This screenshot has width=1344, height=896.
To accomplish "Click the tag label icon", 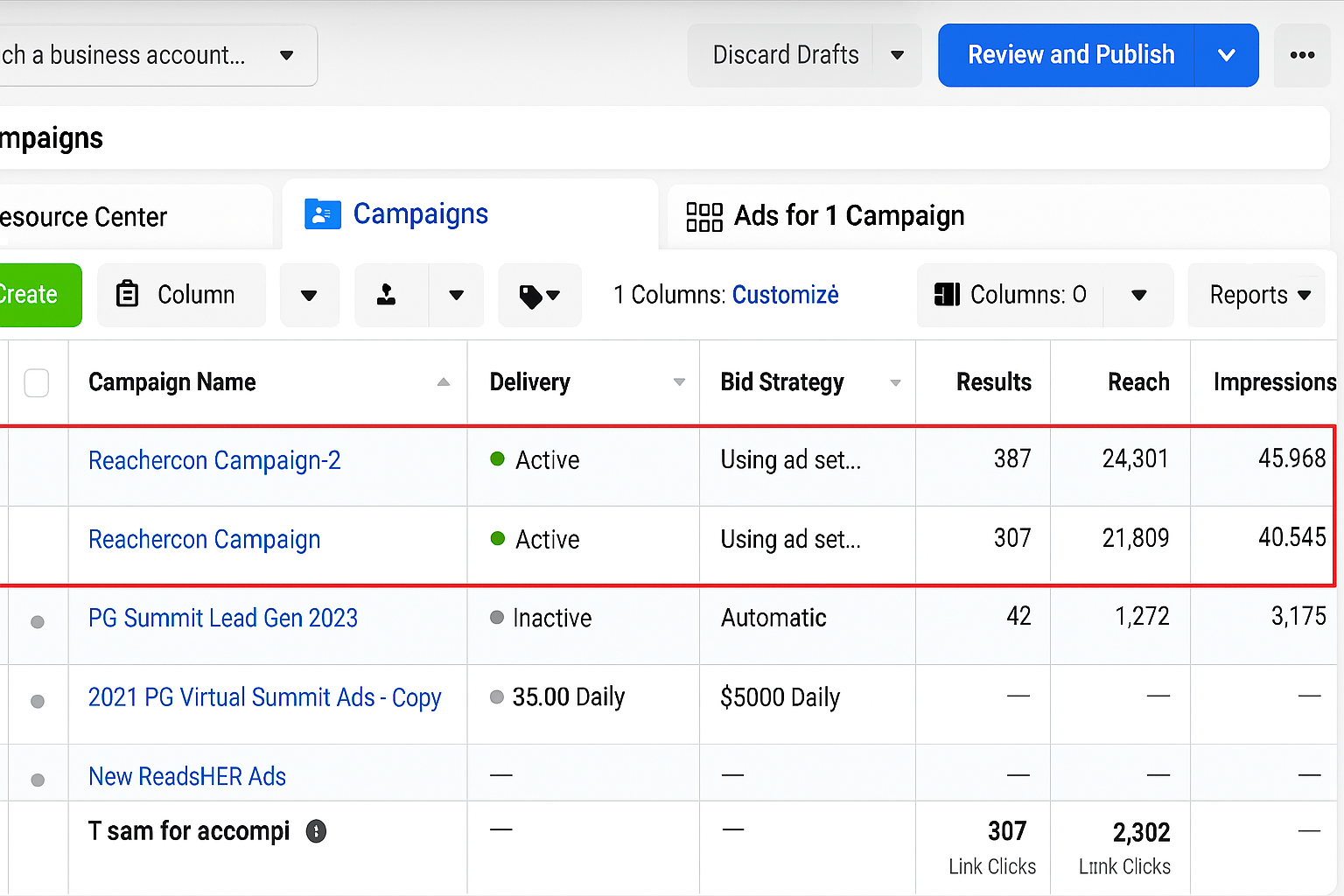I will click(x=530, y=297).
